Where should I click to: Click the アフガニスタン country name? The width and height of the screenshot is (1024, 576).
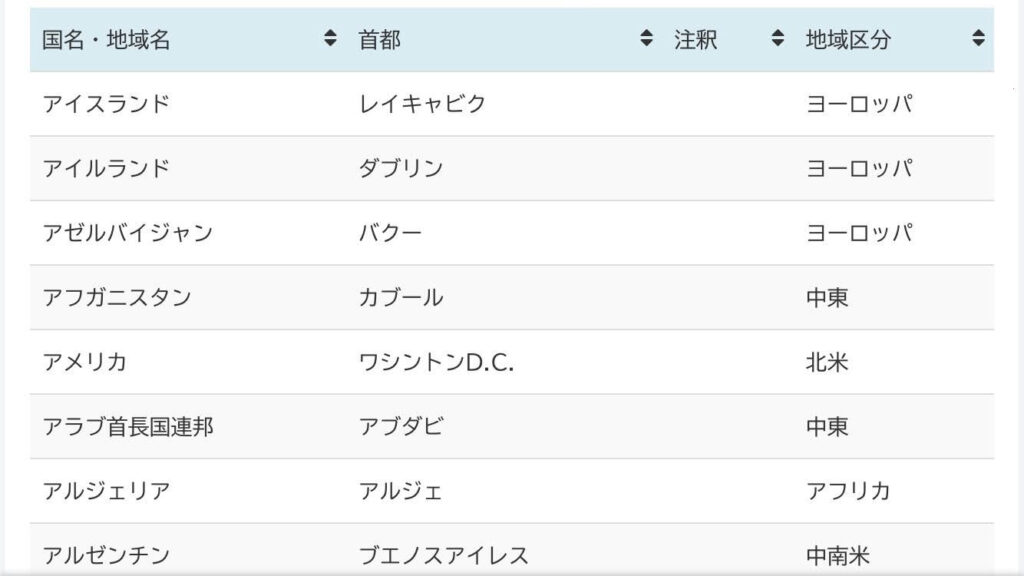point(117,297)
